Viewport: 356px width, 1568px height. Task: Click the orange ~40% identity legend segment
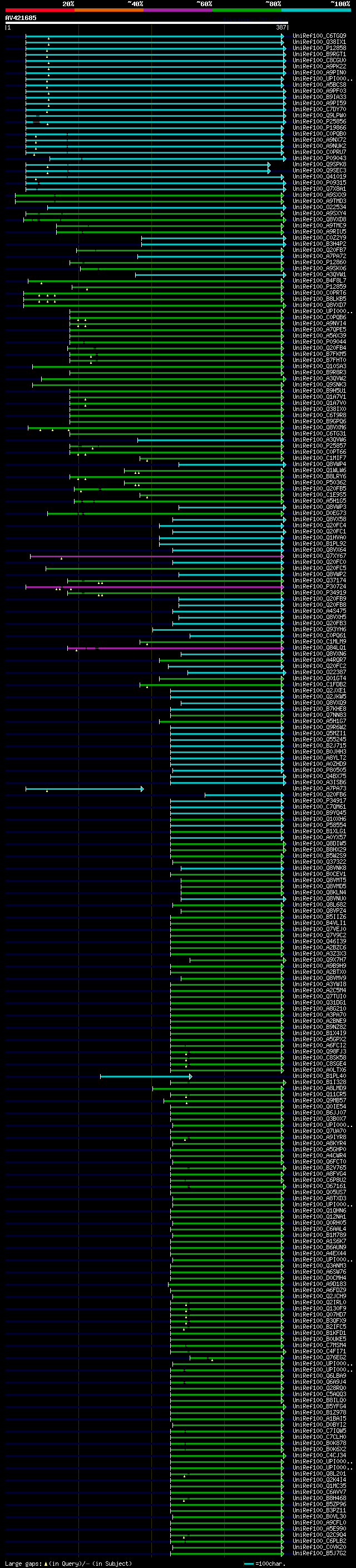coord(109,10)
